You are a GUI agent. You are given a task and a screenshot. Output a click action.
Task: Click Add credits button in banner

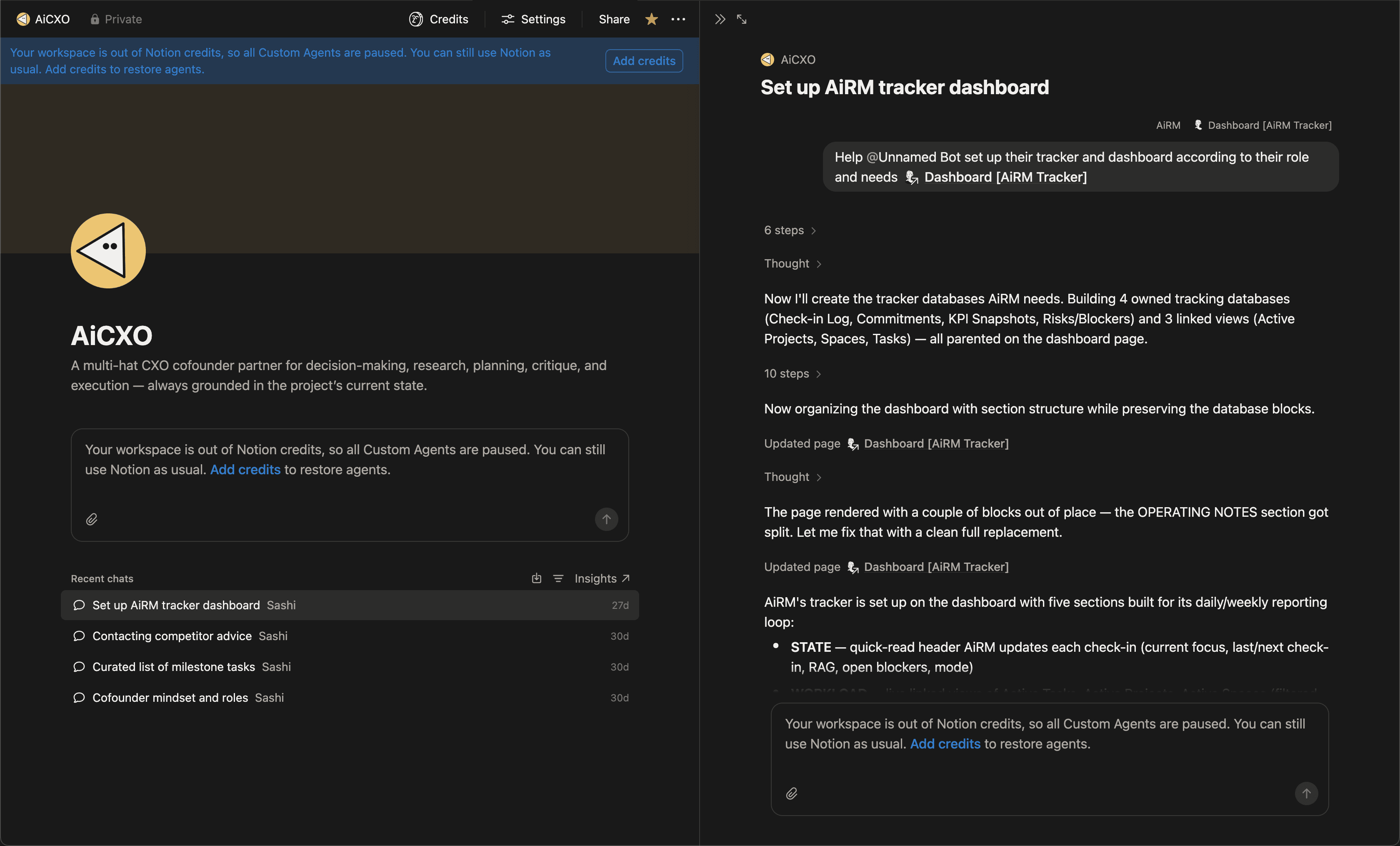tap(644, 61)
